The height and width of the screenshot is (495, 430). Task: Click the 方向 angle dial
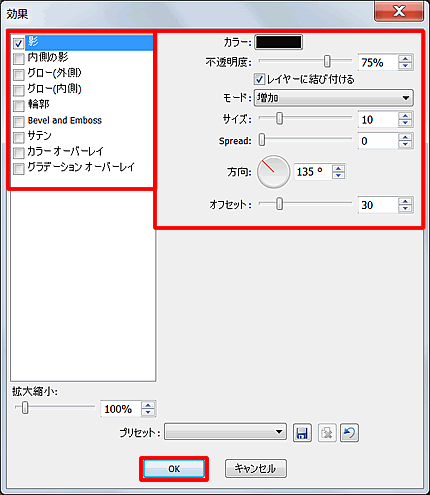click(273, 172)
